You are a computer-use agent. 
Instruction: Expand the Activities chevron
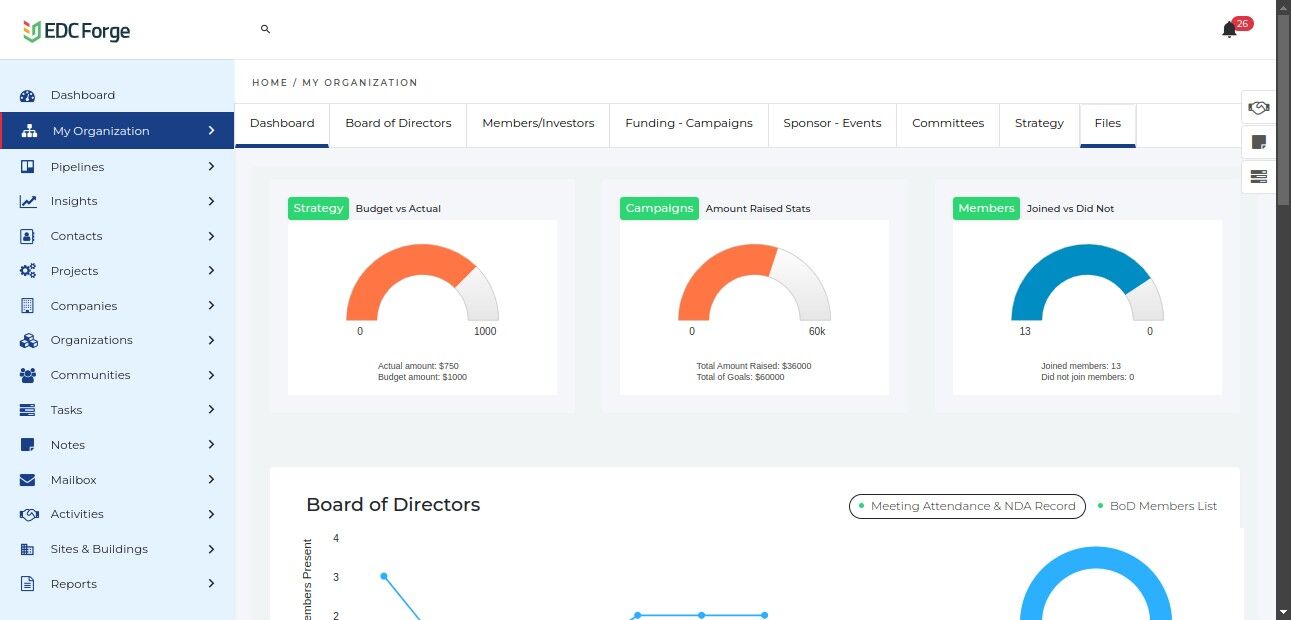pyautogui.click(x=211, y=514)
